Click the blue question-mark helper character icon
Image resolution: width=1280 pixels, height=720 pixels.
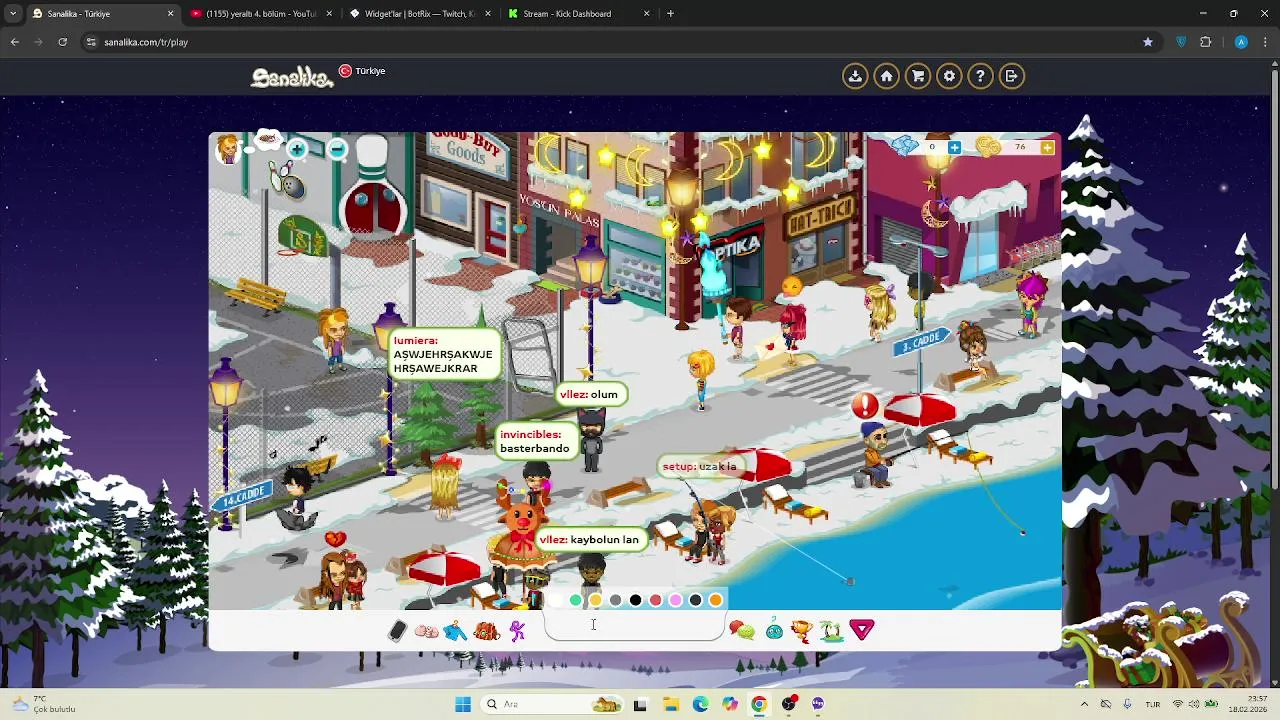774,630
